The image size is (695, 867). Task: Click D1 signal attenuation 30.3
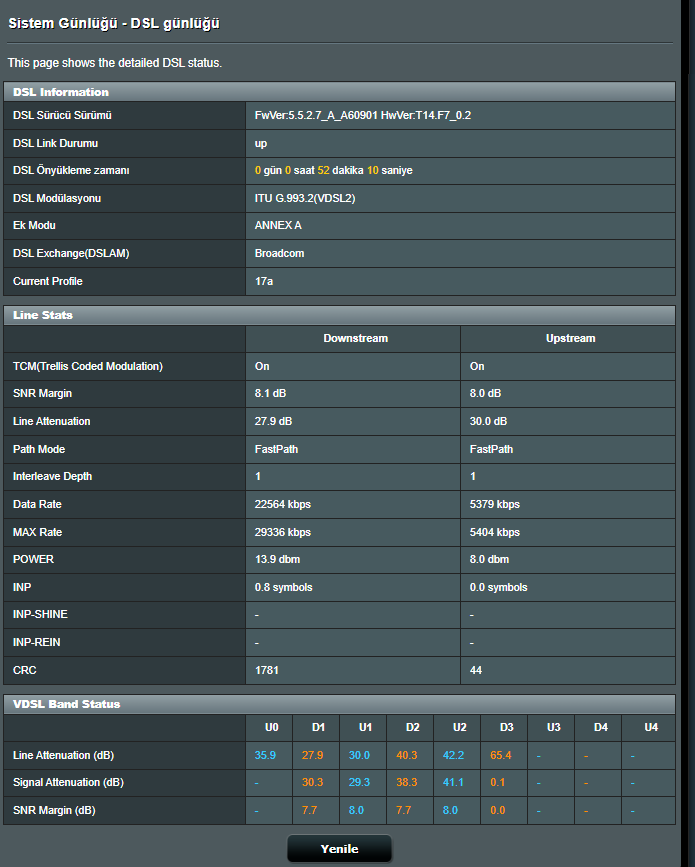click(x=312, y=782)
